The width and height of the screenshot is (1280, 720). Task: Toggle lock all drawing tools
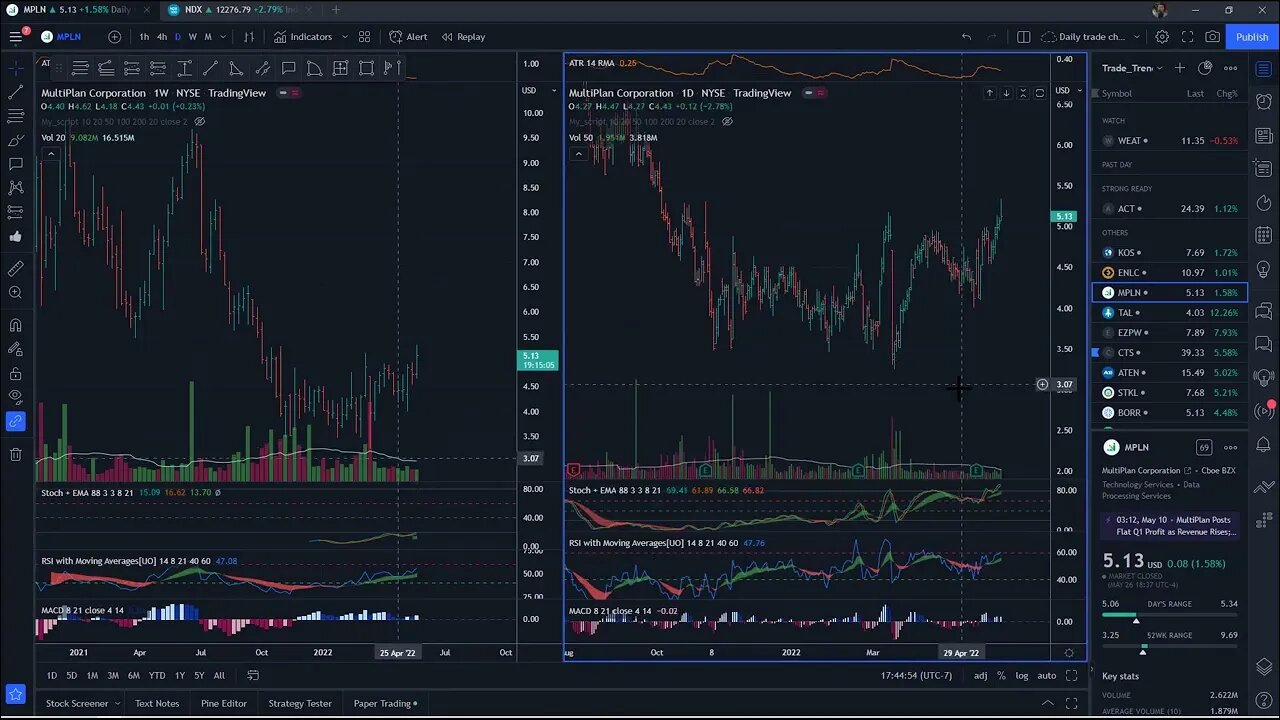15,374
